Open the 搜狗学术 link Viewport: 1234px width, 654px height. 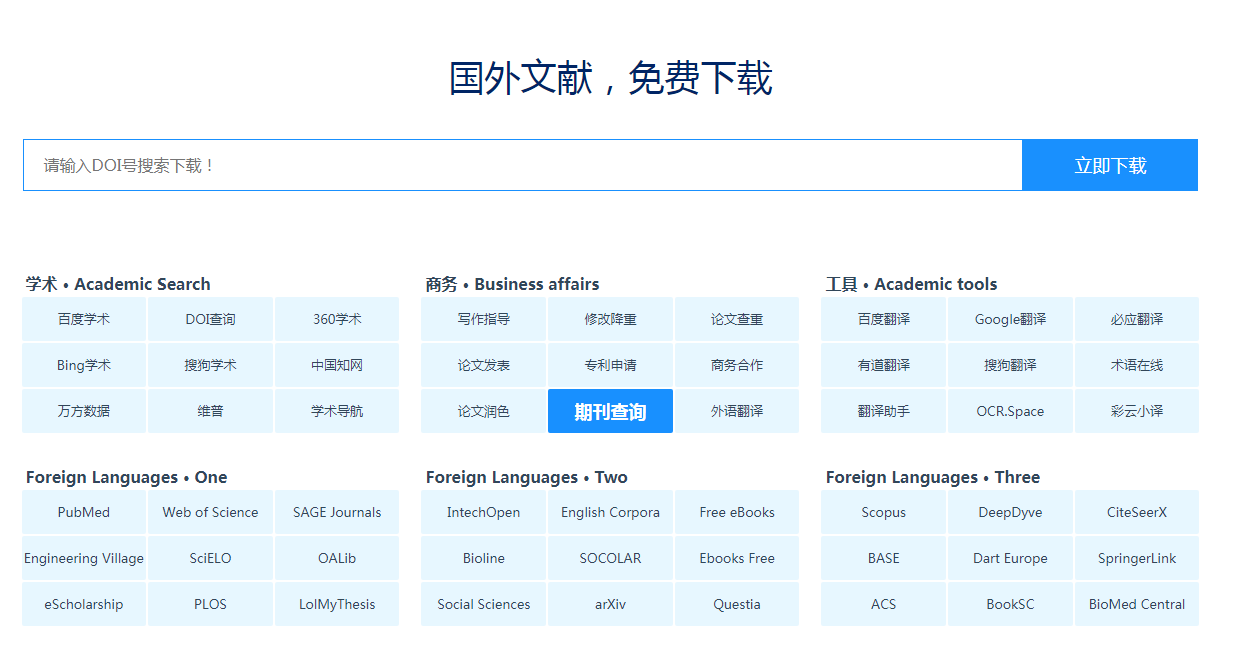[x=210, y=365]
